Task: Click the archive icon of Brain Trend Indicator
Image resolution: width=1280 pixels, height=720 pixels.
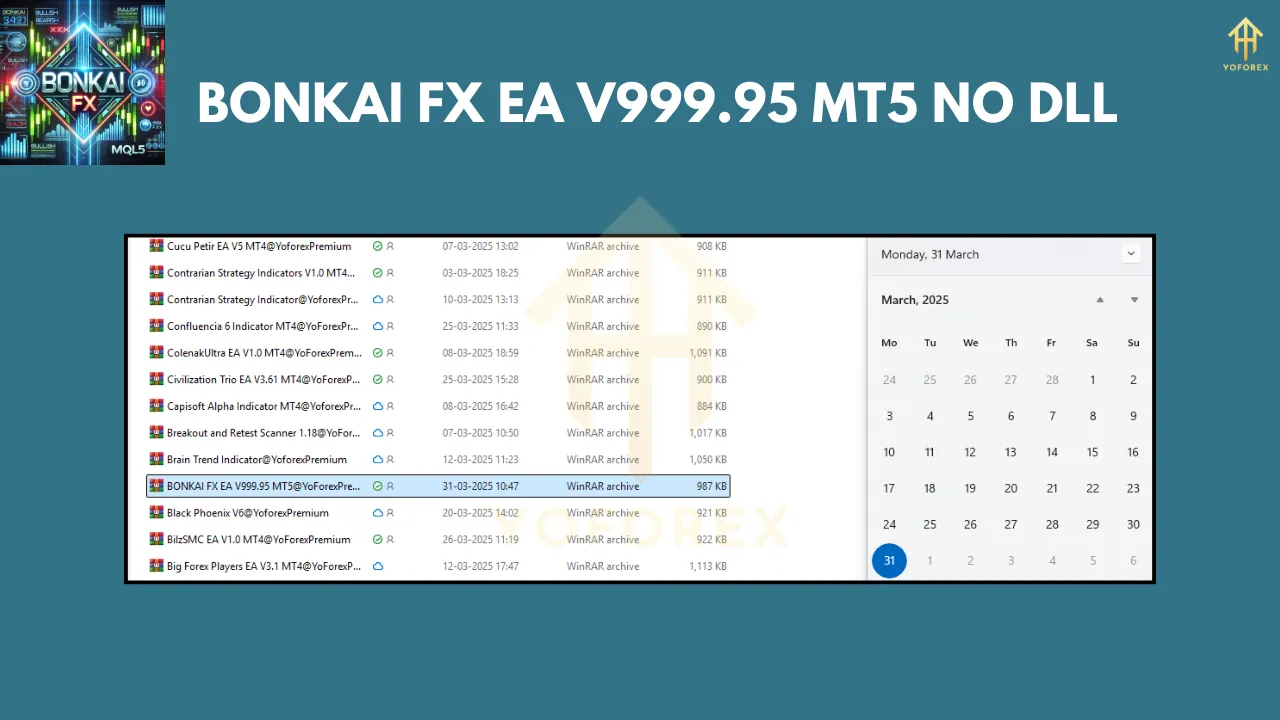Action: 156,459
